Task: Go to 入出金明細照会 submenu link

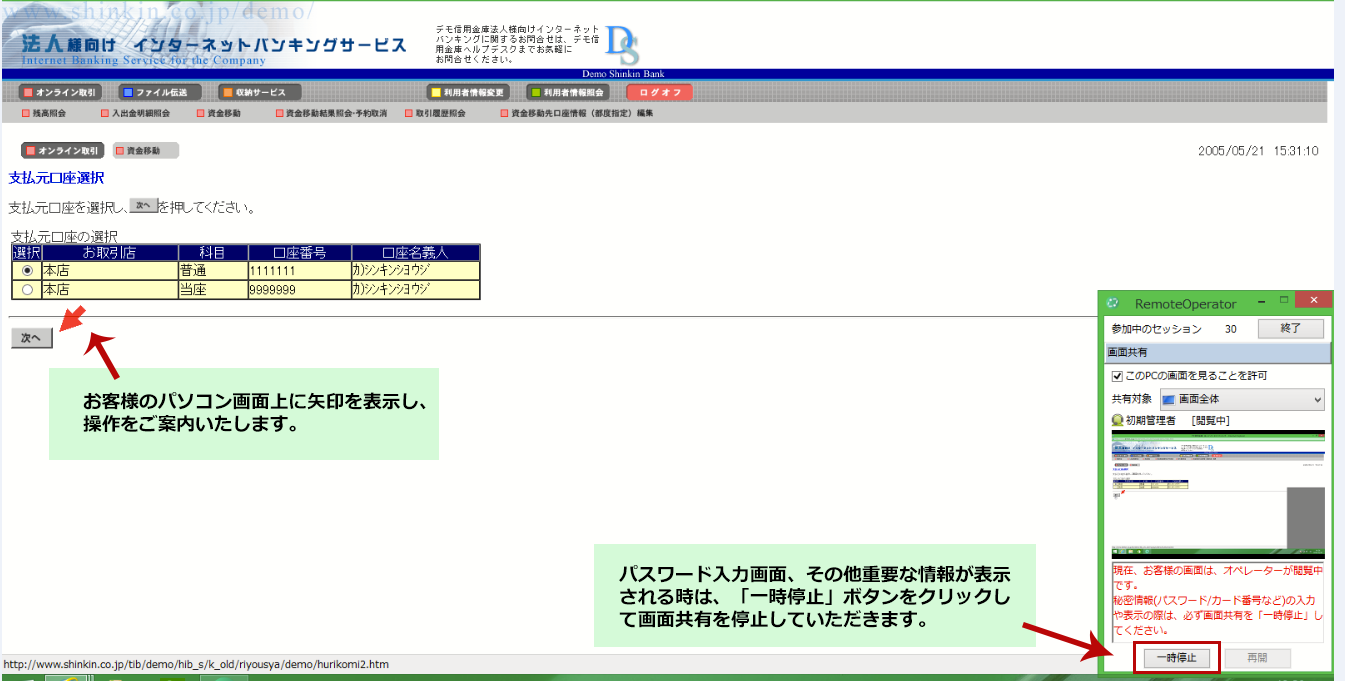Action: coord(141,114)
